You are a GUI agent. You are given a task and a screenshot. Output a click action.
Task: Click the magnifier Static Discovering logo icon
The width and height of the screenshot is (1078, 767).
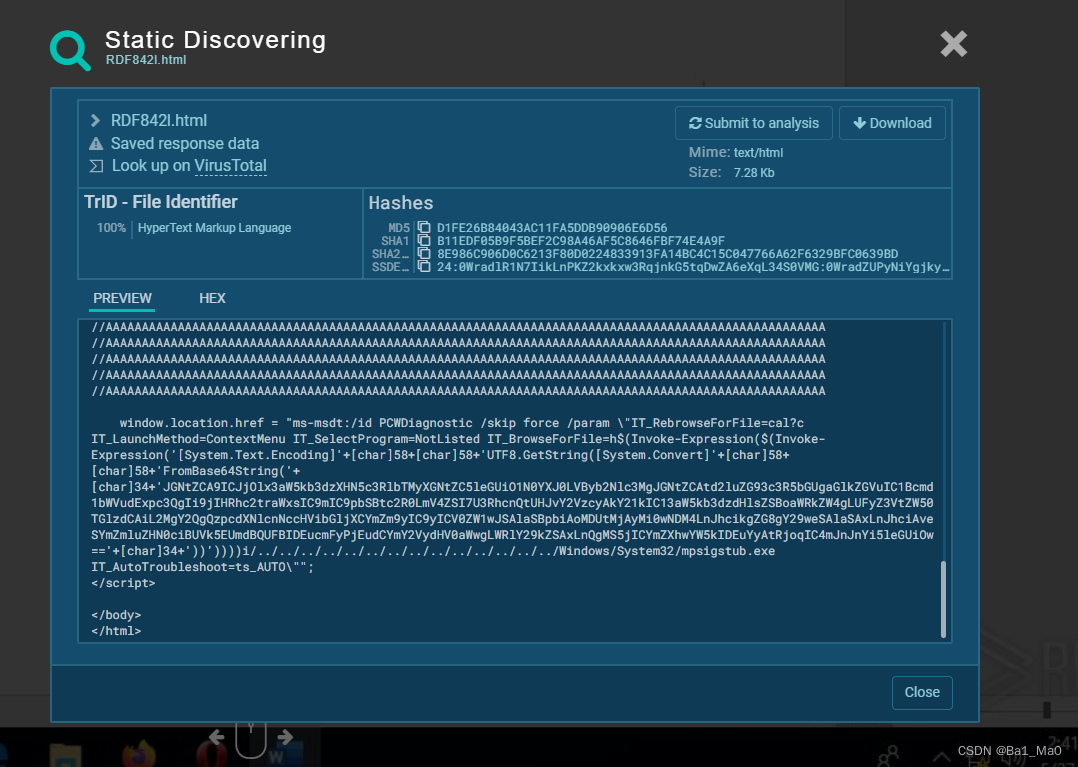click(70, 49)
